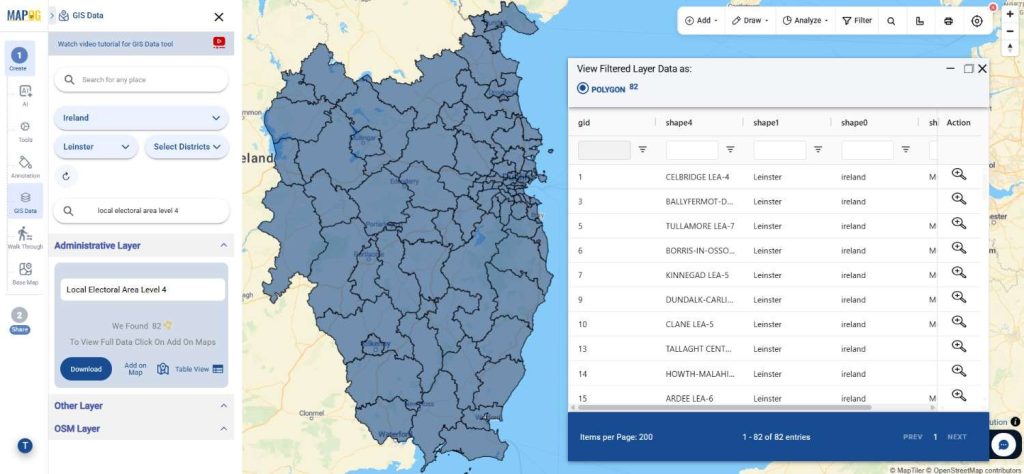Go to Share step 2
1024x474 pixels.
point(20,321)
